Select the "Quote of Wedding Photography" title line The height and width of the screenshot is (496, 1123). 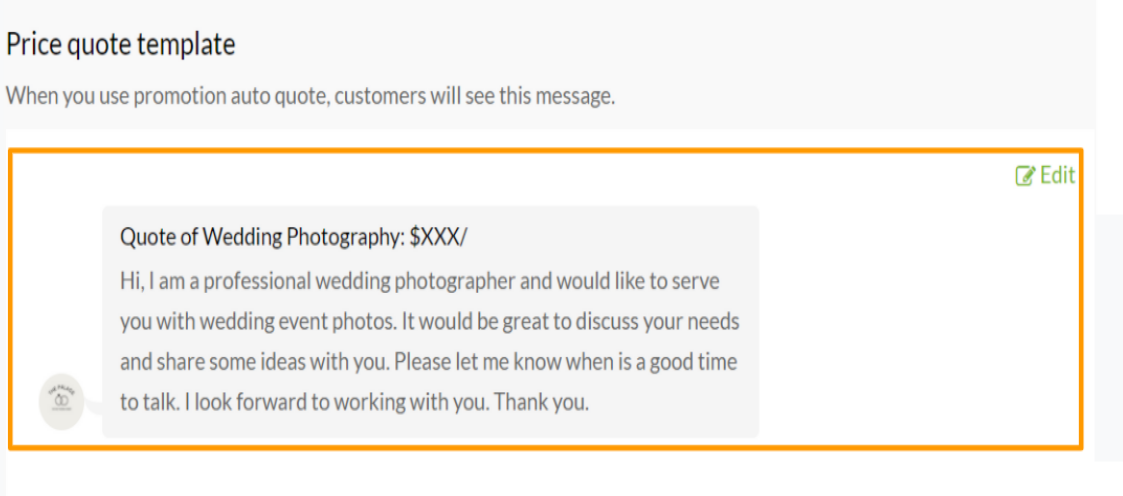293,238
